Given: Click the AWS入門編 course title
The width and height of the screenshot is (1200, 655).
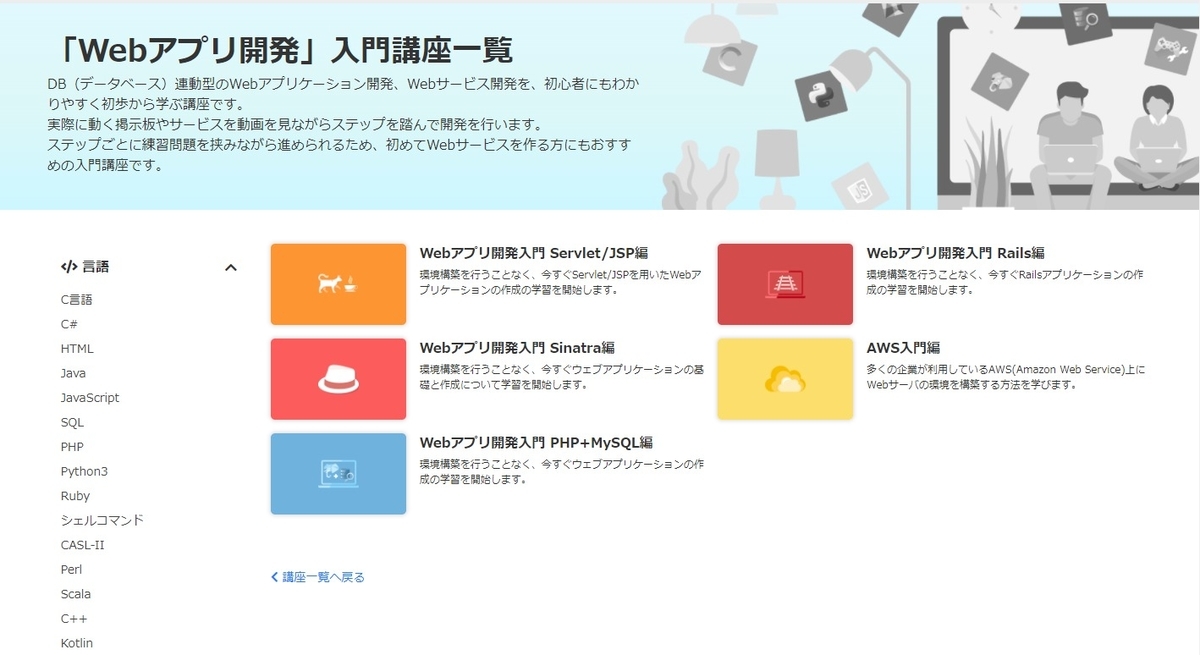Looking at the screenshot, I should (x=903, y=348).
